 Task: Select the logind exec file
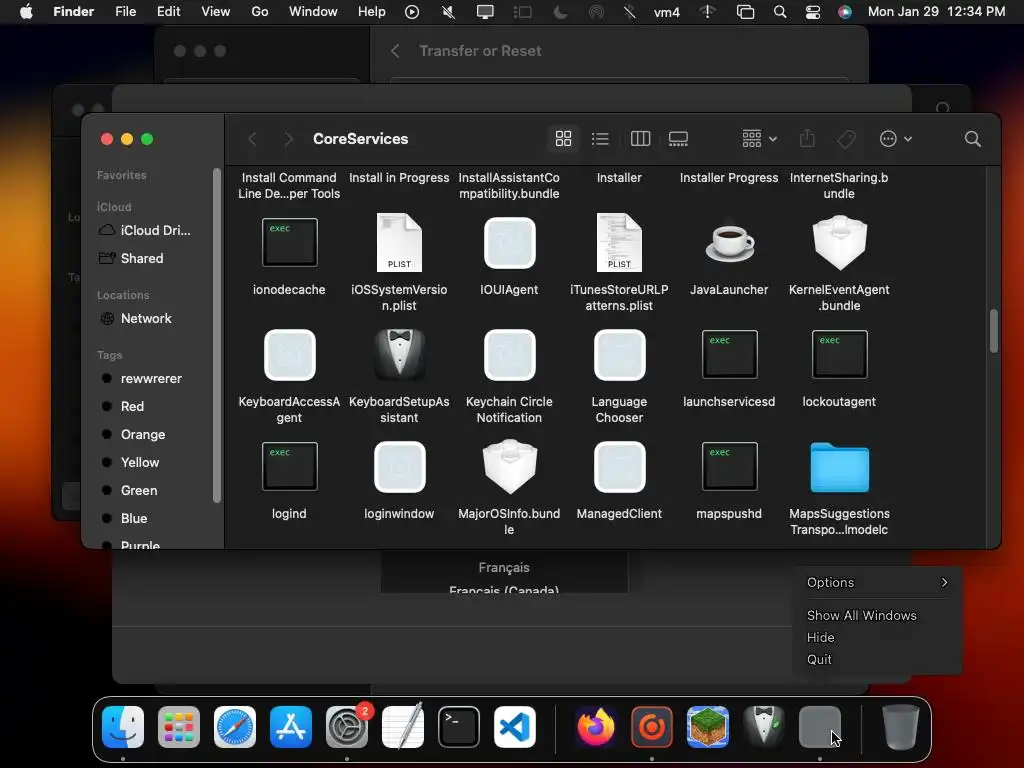click(289, 466)
